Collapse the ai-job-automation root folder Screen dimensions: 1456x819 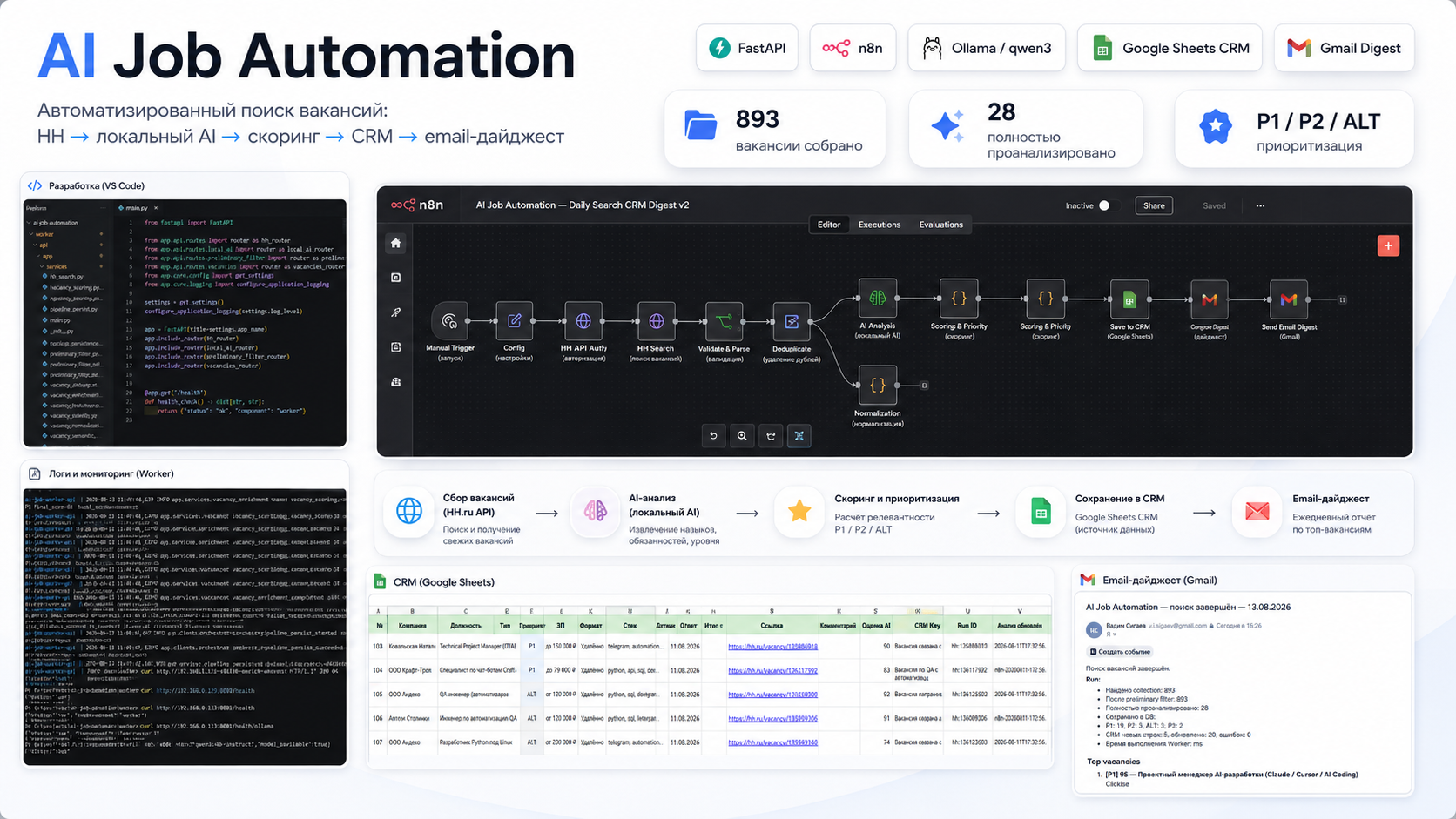[29, 224]
